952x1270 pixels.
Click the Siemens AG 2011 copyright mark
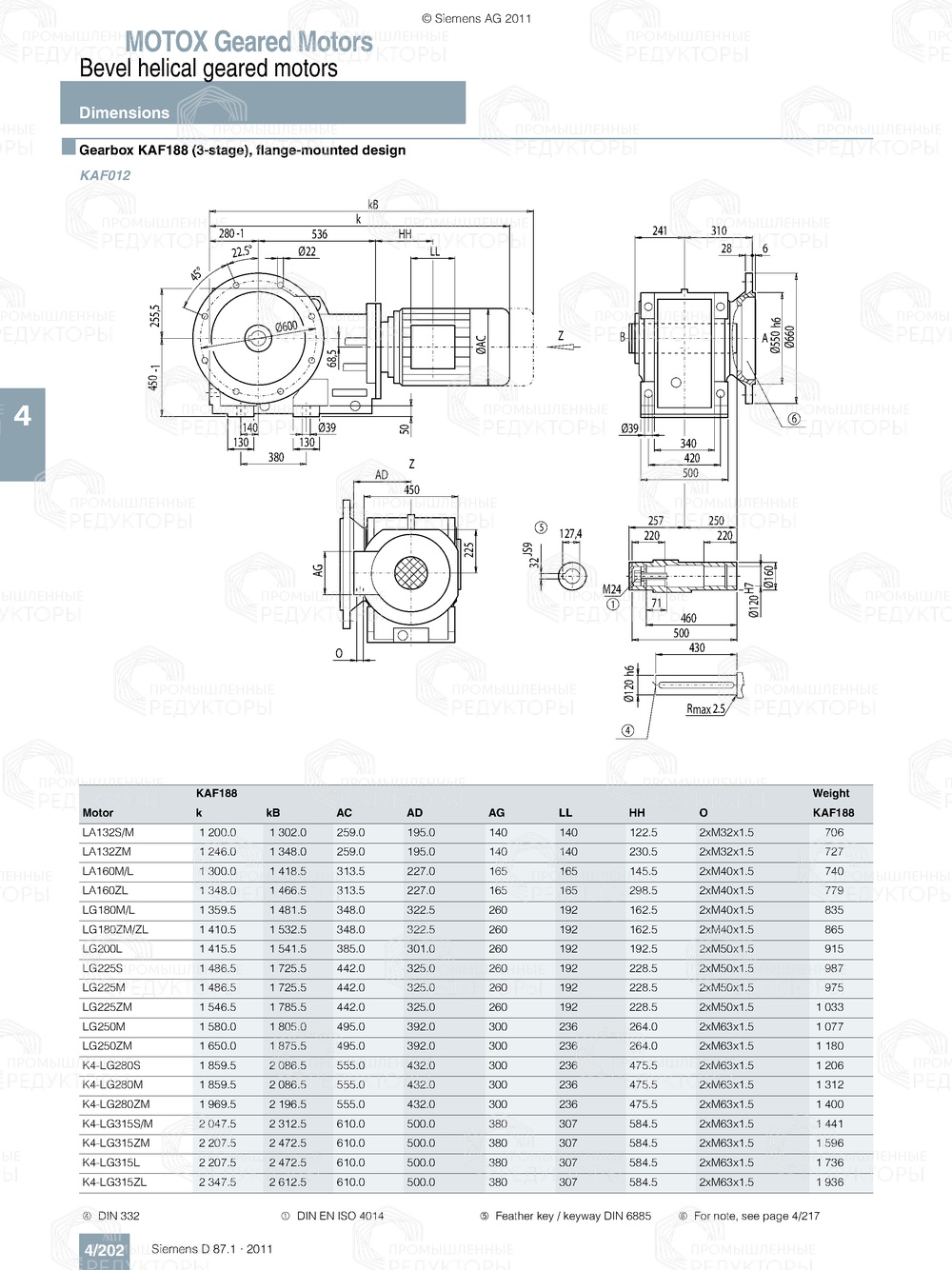[x=476, y=16]
